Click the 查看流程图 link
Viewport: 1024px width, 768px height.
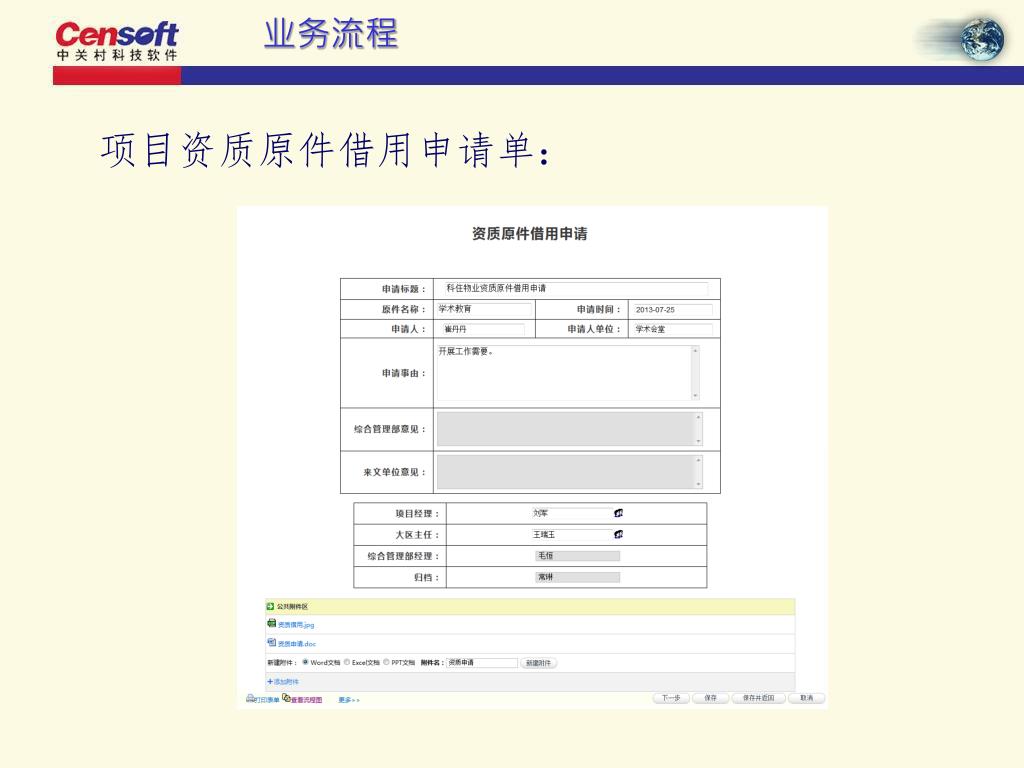click(306, 700)
